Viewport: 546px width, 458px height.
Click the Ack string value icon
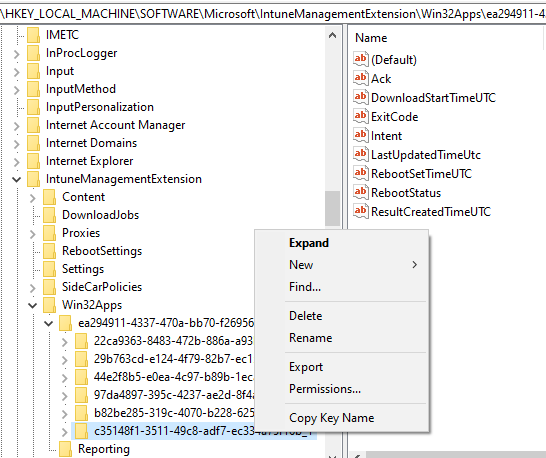[x=360, y=78]
